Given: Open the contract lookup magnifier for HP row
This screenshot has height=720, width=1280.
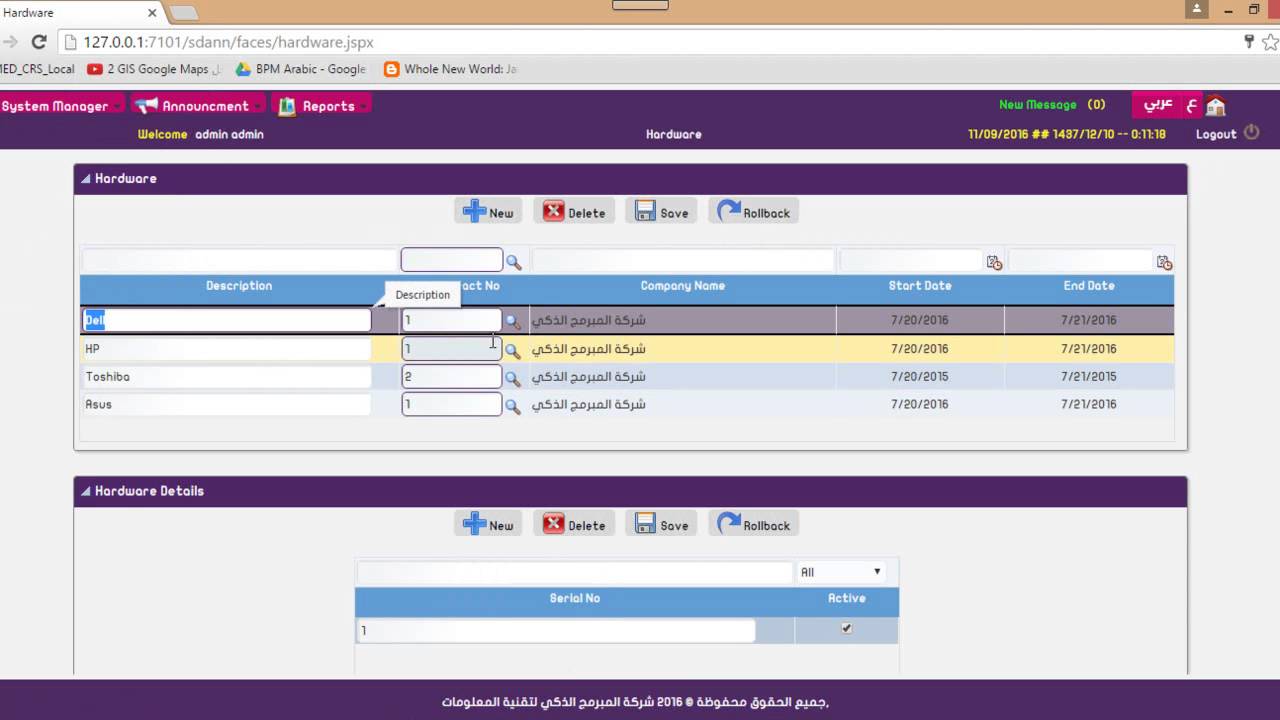Looking at the screenshot, I should pos(512,351).
